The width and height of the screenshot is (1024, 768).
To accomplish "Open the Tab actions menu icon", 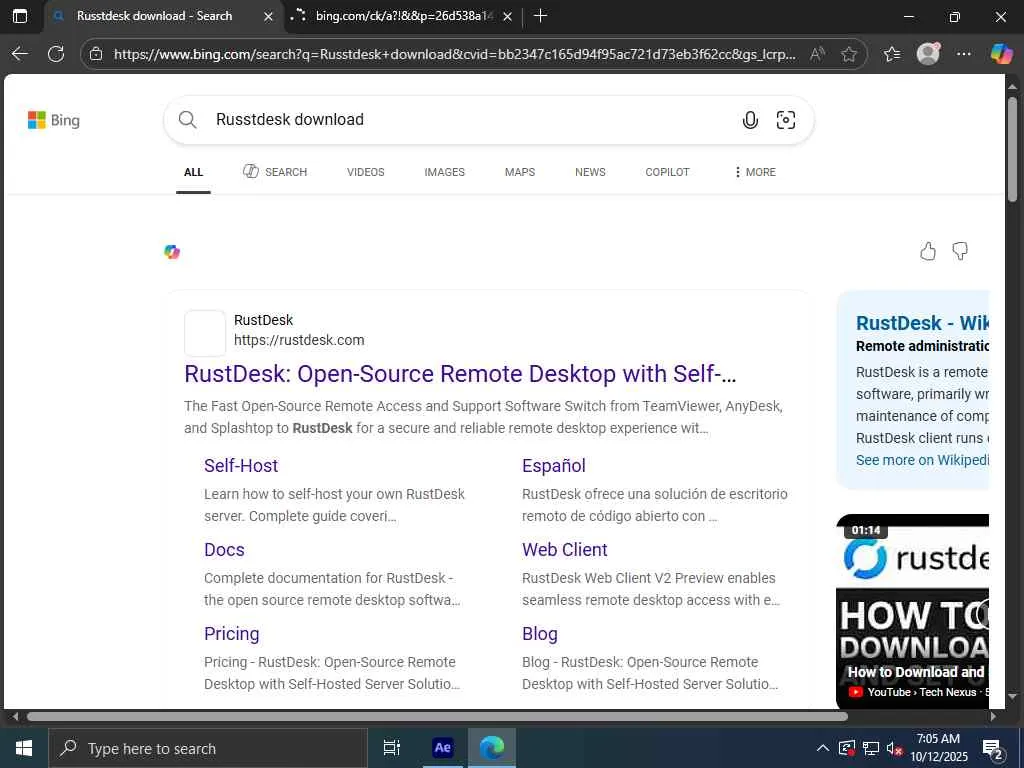I will click(20, 16).
